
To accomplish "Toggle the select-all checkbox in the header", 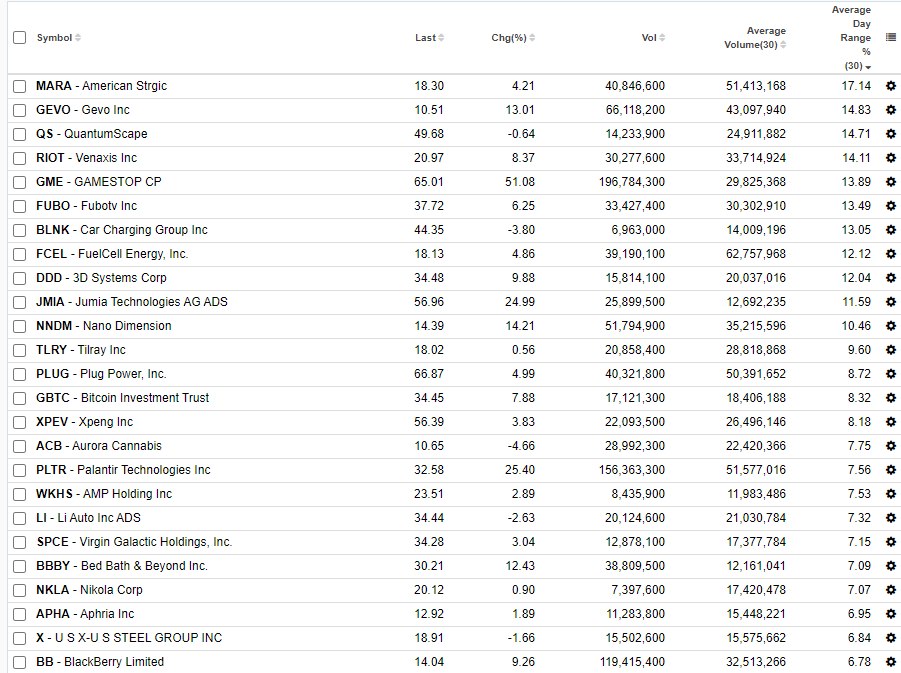I will point(18,37).
